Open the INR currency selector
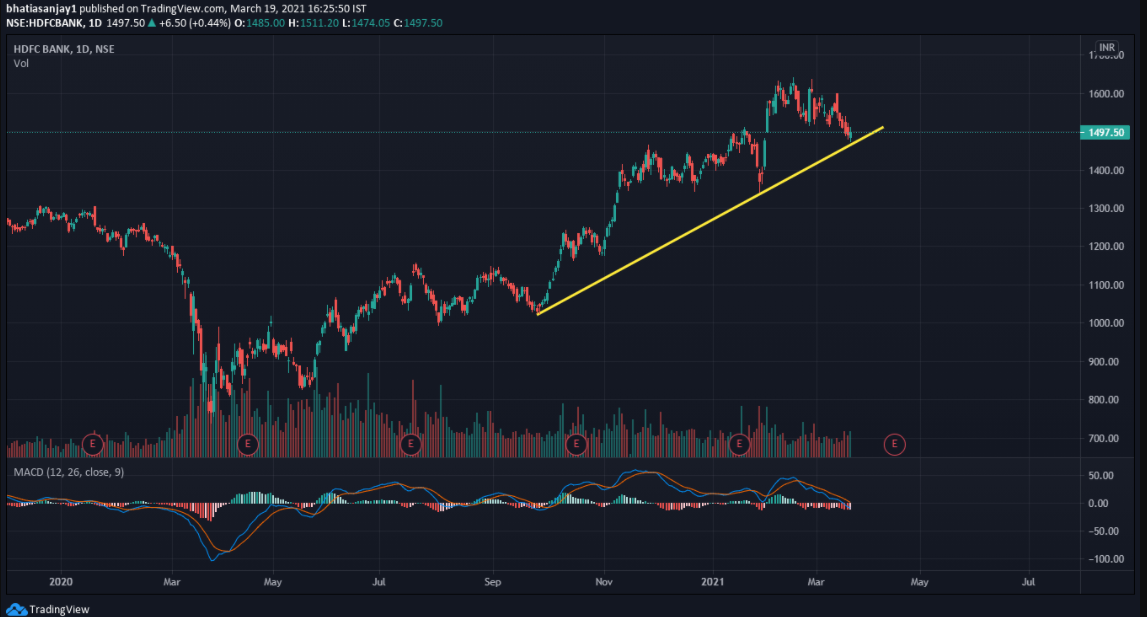Screen dimensions: 1147x617 (x=1107, y=48)
